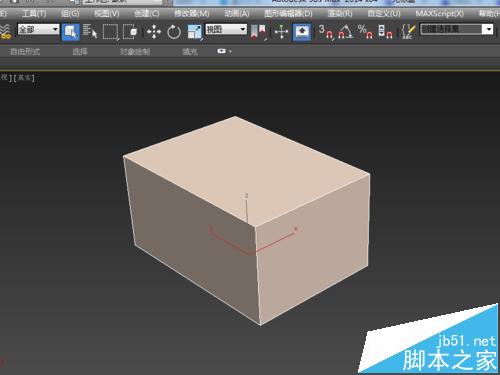Open the Select by Name list tool
500x375 pixels.
click(90, 31)
